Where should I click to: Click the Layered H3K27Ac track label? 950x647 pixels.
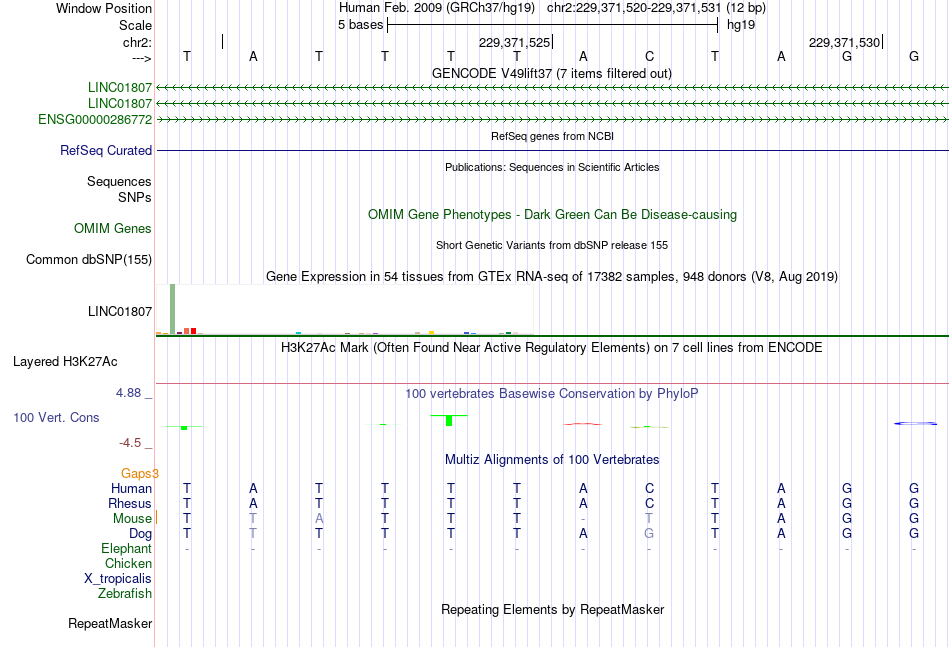click(65, 362)
